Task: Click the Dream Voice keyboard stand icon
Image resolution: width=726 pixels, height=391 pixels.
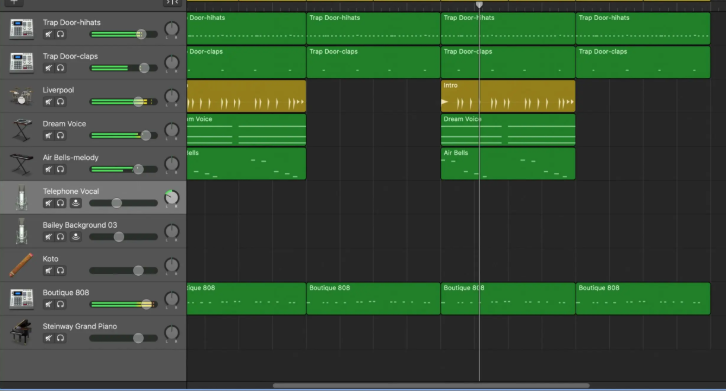Action: click(x=21, y=130)
